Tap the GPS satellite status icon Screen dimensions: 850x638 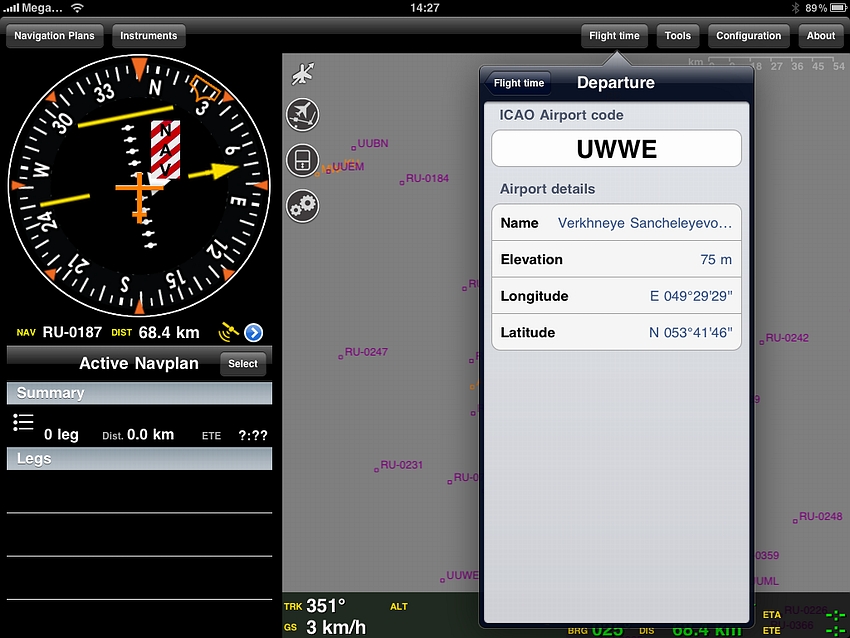pyautogui.click(x=228, y=332)
